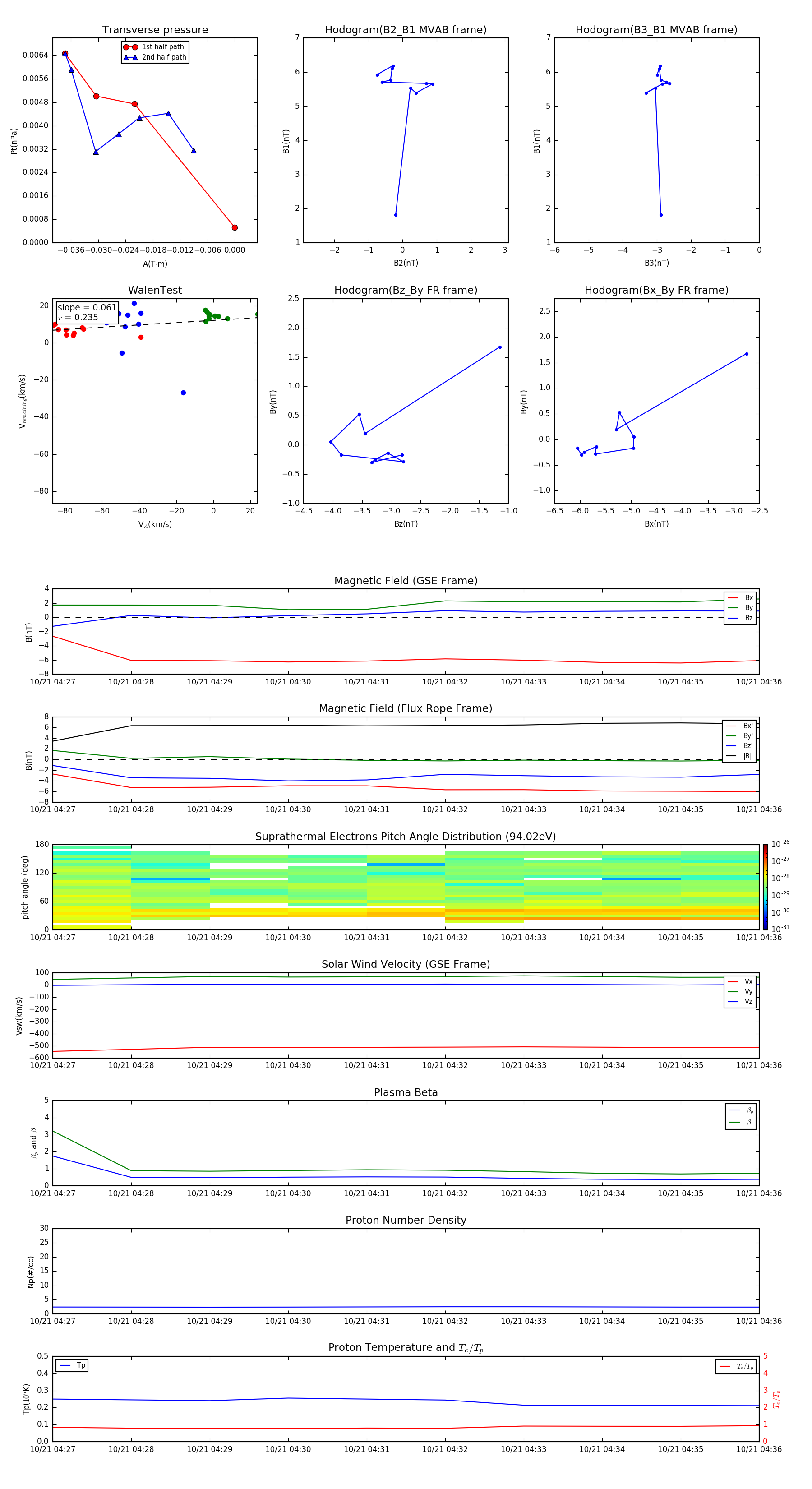Click the 'Proton Temperature and Te/Tp' title

point(406,1347)
